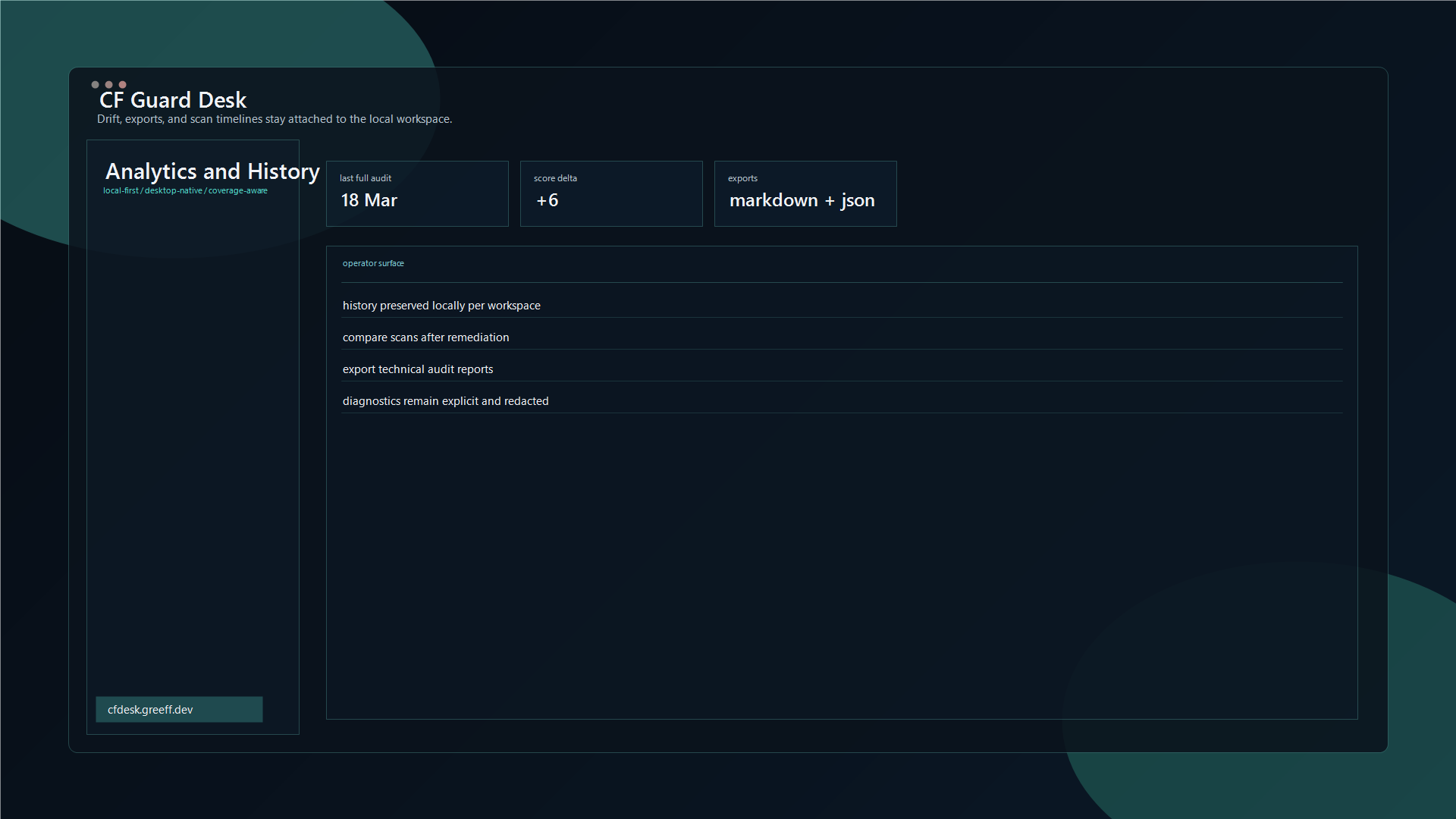Click the third window control dot
This screenshot has width=1456, height=819.
coord(122,85)
